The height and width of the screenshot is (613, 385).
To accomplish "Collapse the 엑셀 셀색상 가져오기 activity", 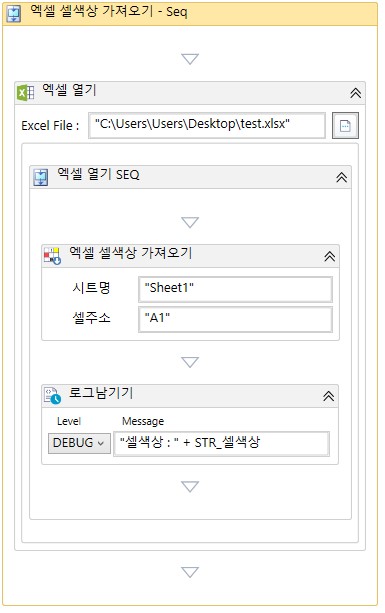I will (329, 256).
